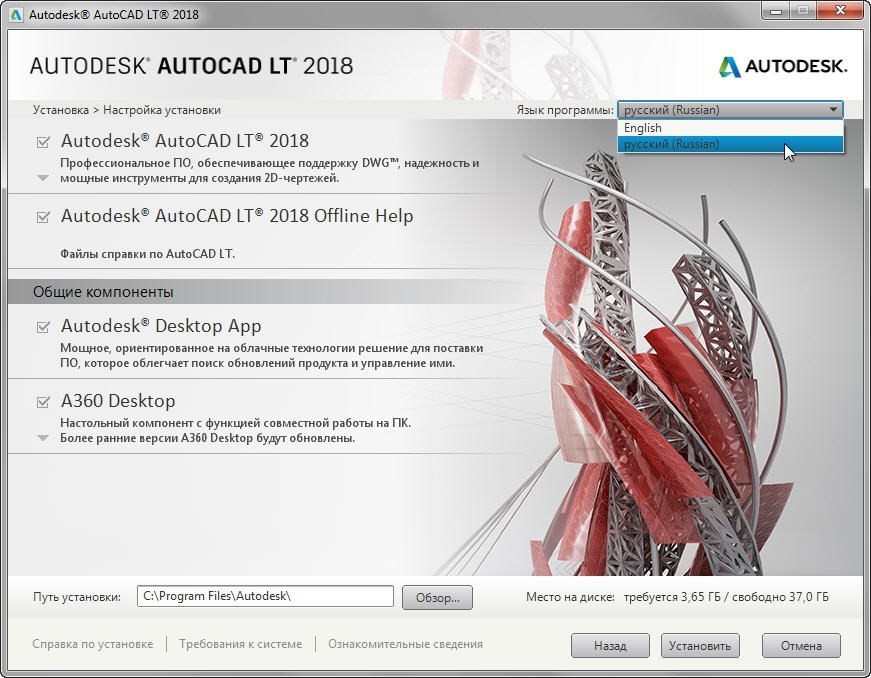Open the program language dropdown
Screen dimensions: 871x678
[x=730, y=110]
